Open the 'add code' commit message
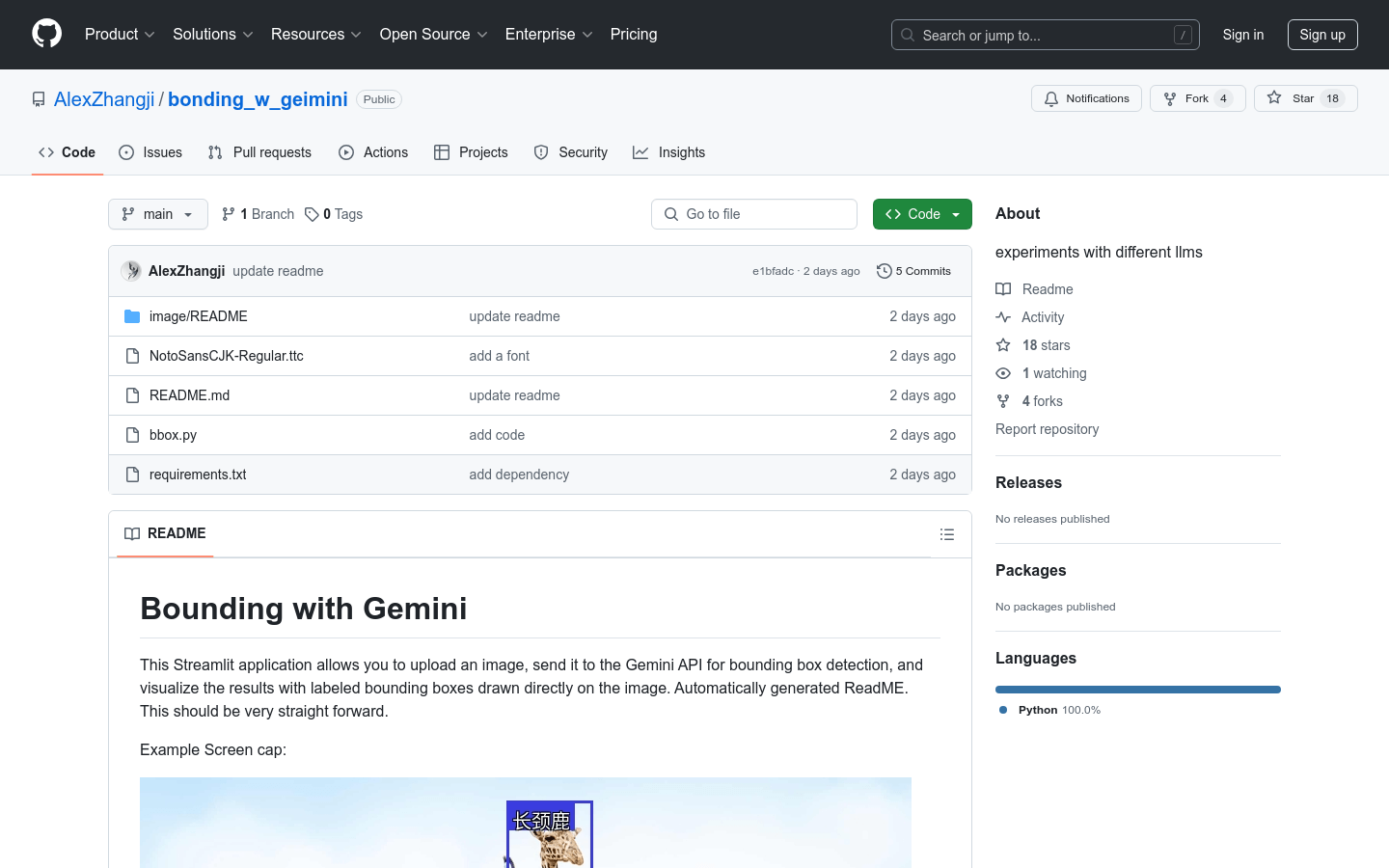The image size is (1389, 868). [x=497, y=435]
